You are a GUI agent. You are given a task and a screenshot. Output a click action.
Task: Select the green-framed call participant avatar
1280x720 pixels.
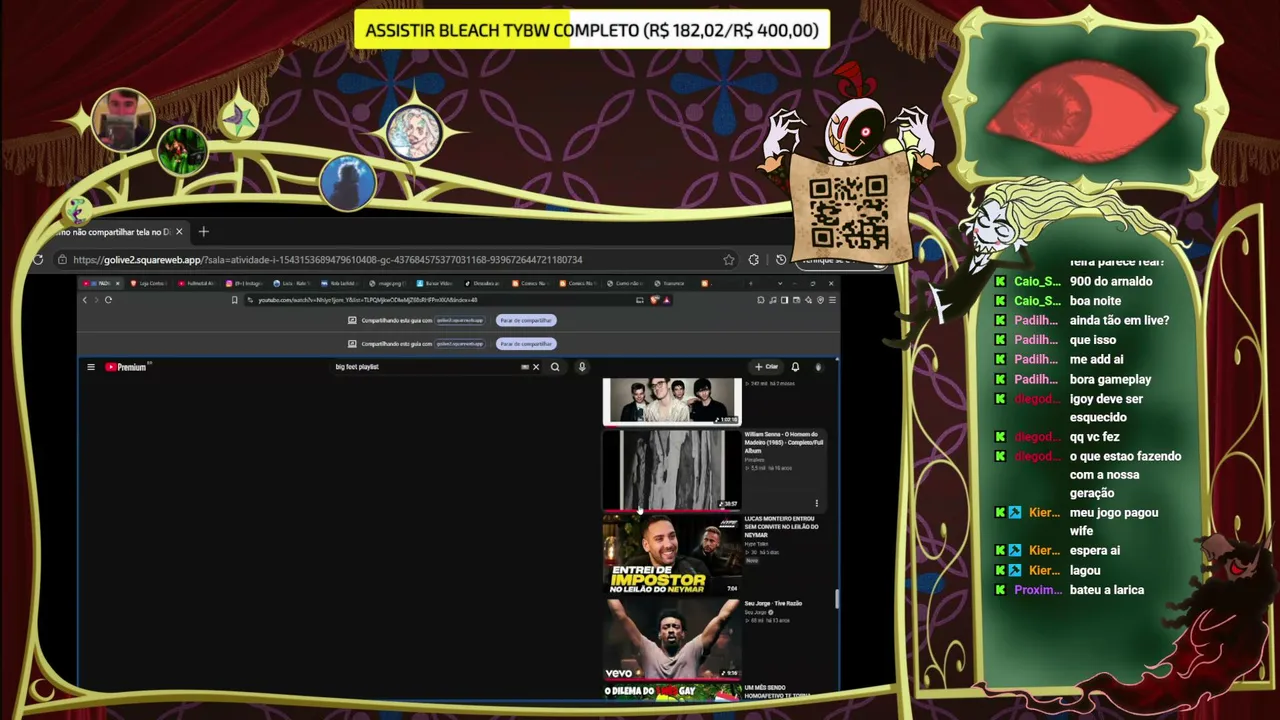point(182,150)
